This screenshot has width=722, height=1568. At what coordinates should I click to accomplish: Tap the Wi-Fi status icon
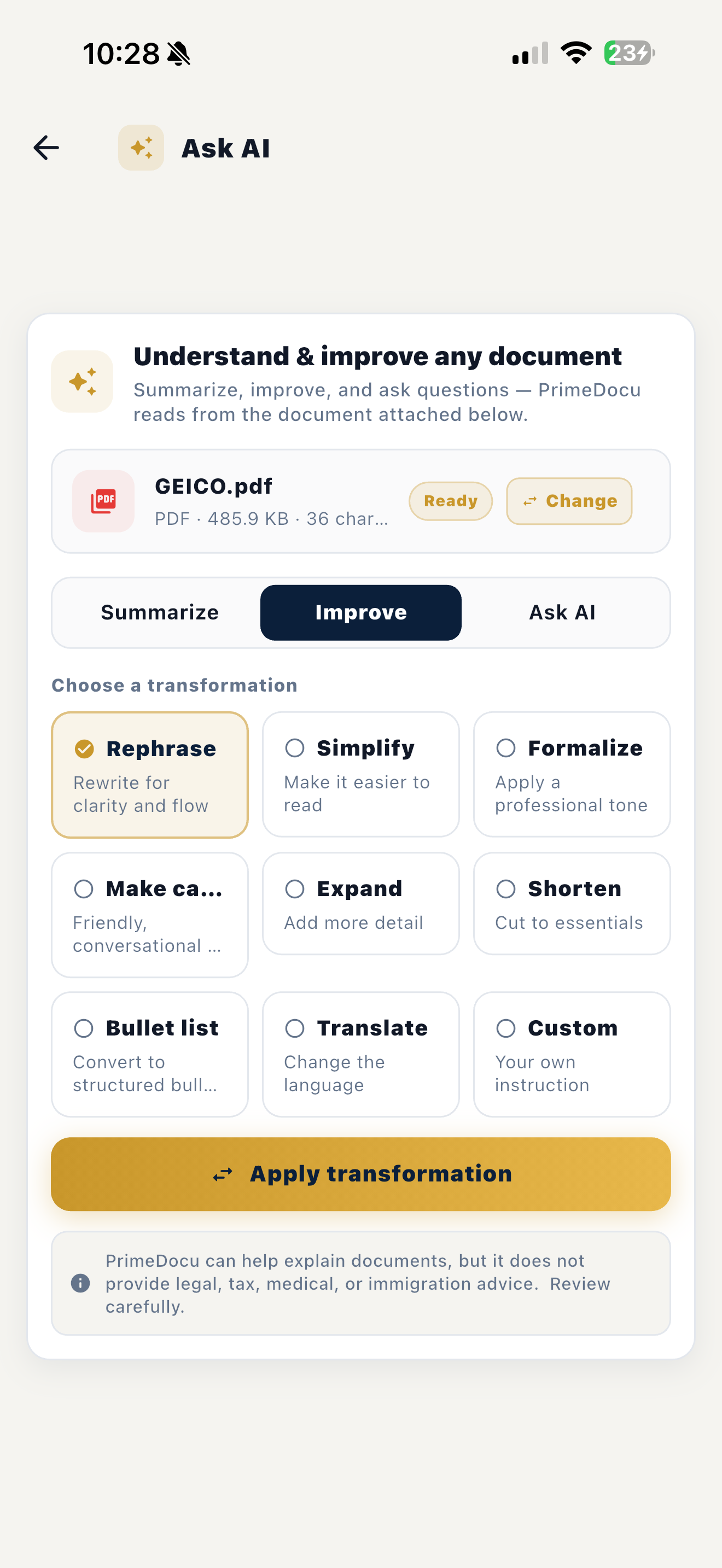[x=576, y=53]
